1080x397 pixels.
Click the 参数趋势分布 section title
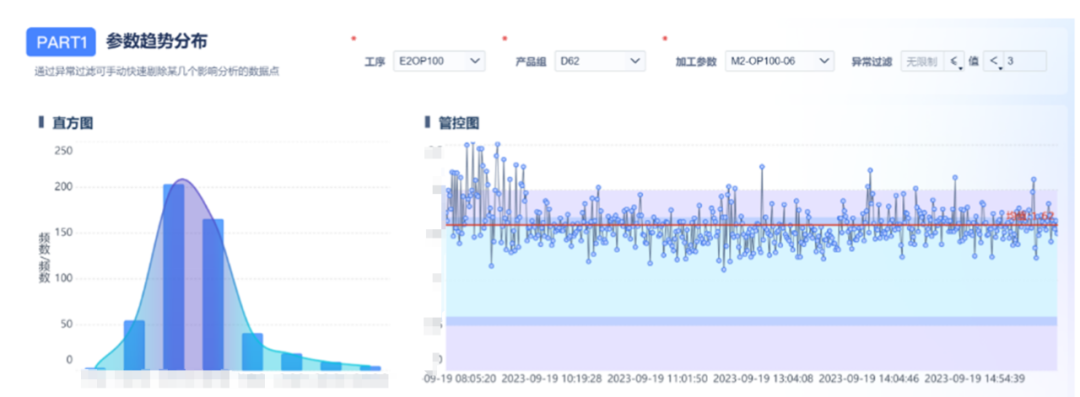click(x=157, y=41)
